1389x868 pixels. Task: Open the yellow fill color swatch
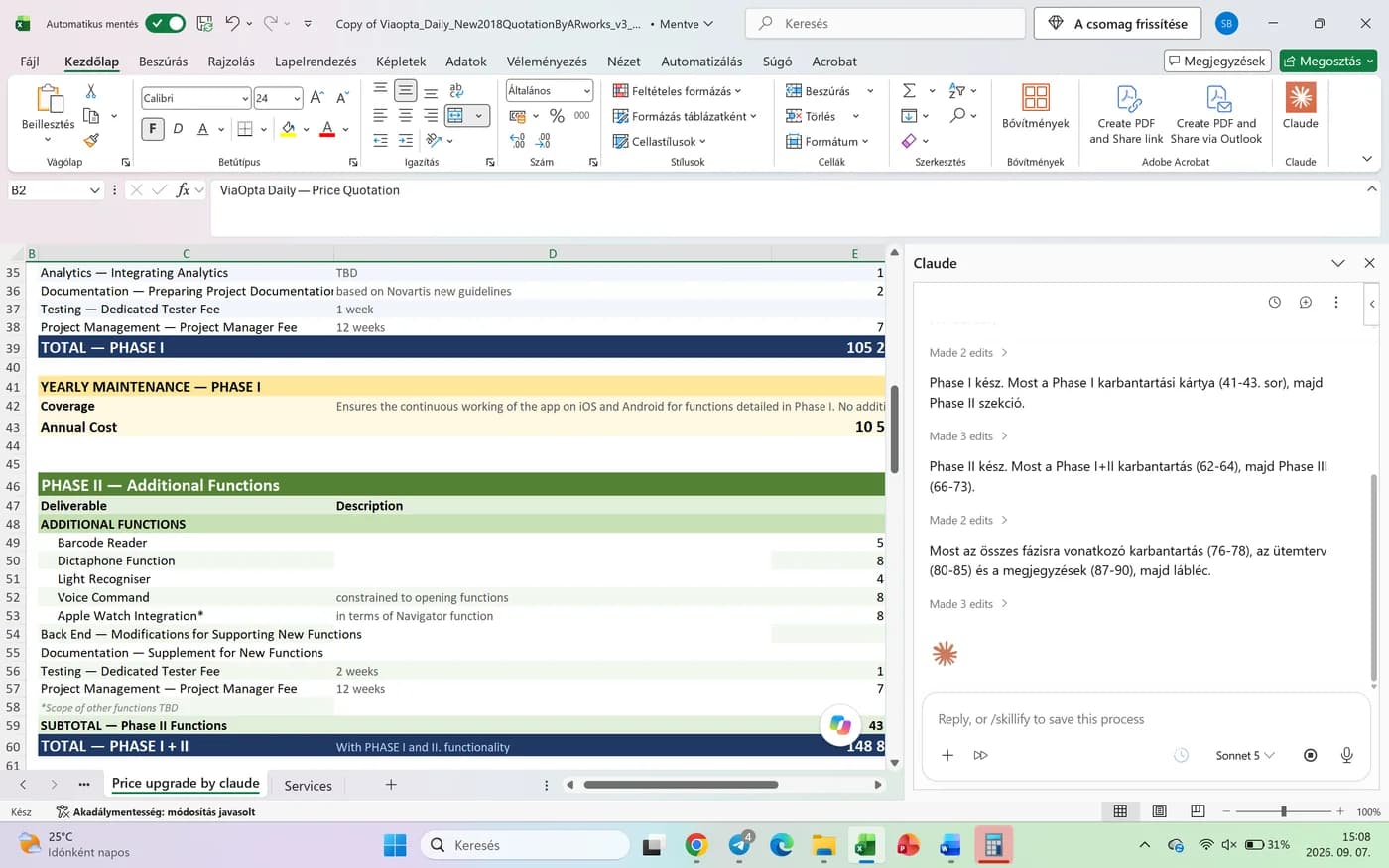coord(288,129)
